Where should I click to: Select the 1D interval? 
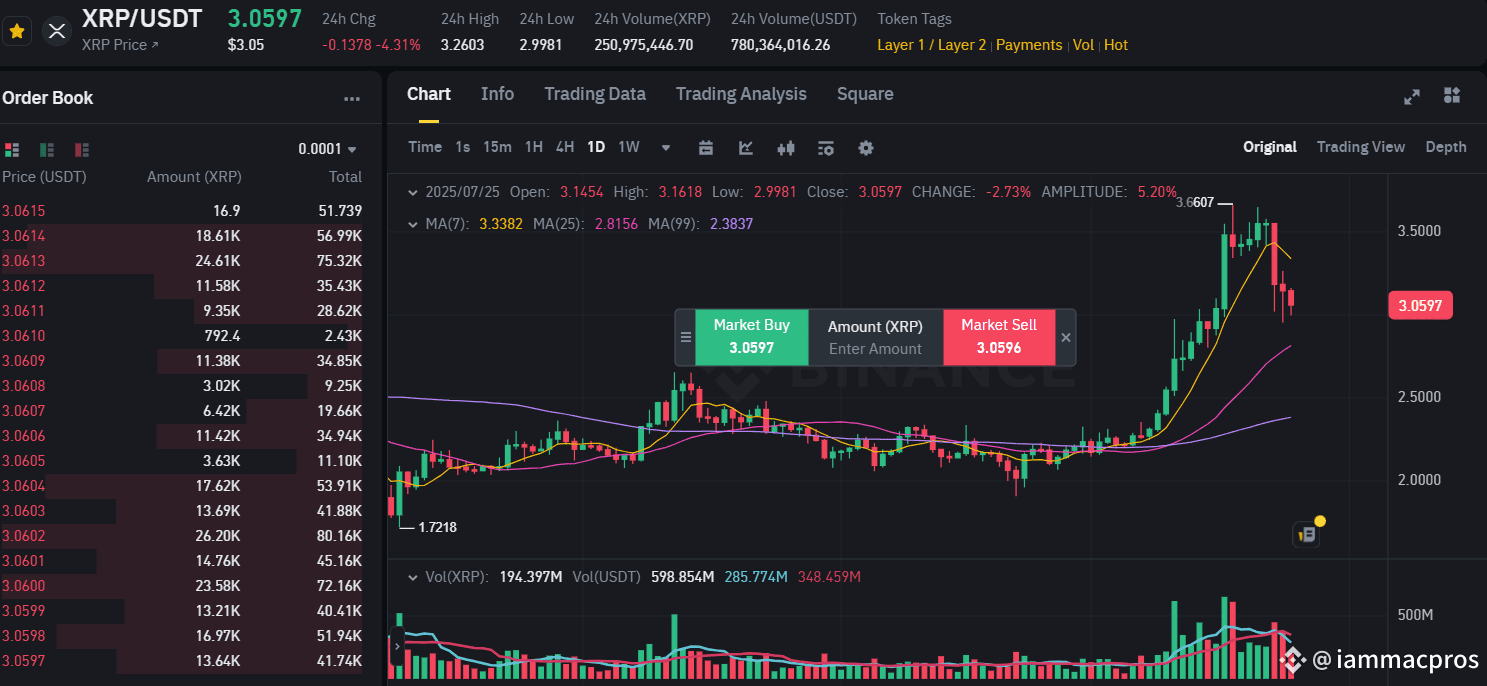coord(596,147)
